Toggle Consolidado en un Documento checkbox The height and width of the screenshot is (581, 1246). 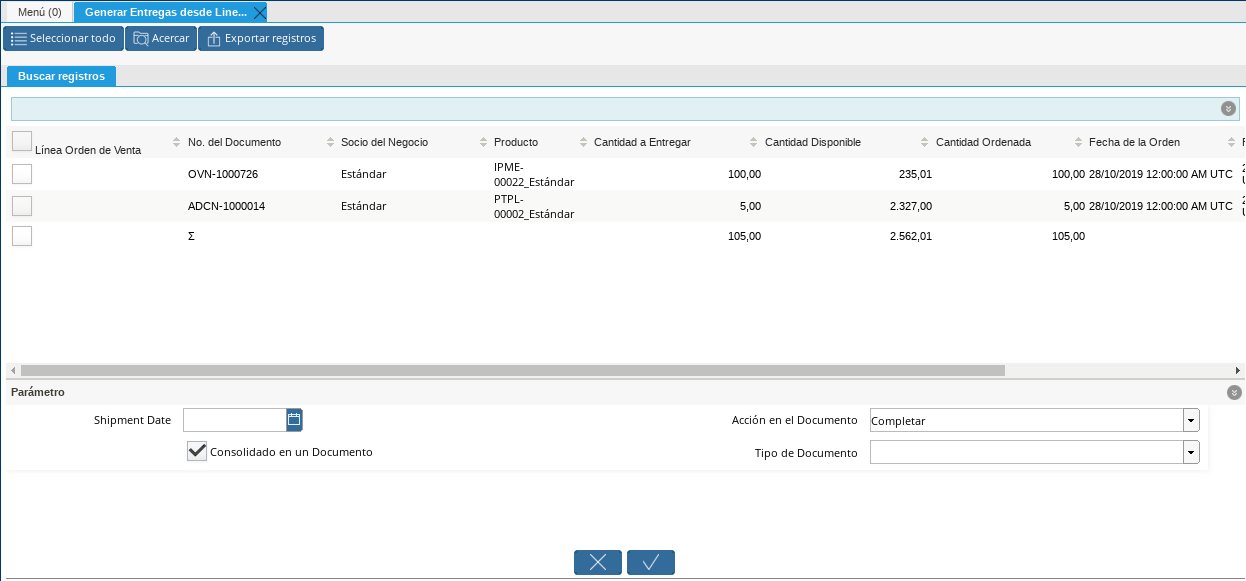click(197, 452)
